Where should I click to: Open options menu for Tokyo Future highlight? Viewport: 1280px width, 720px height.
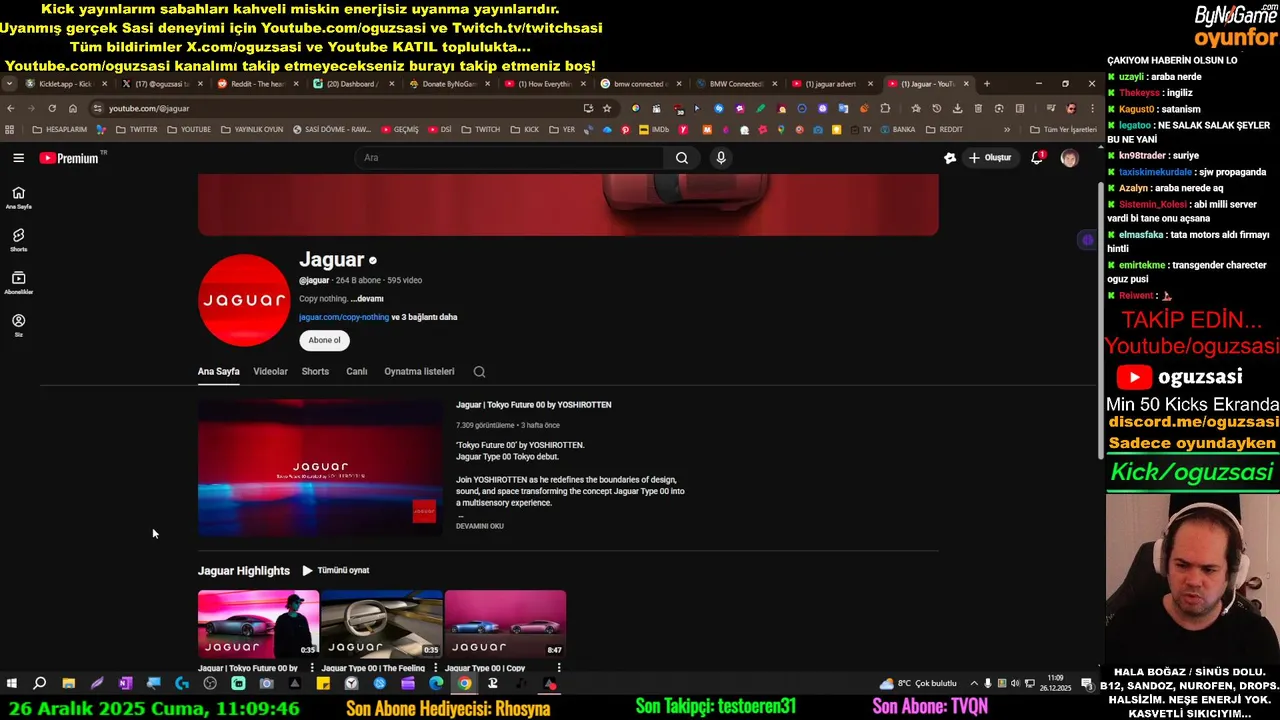pos(312,668)
